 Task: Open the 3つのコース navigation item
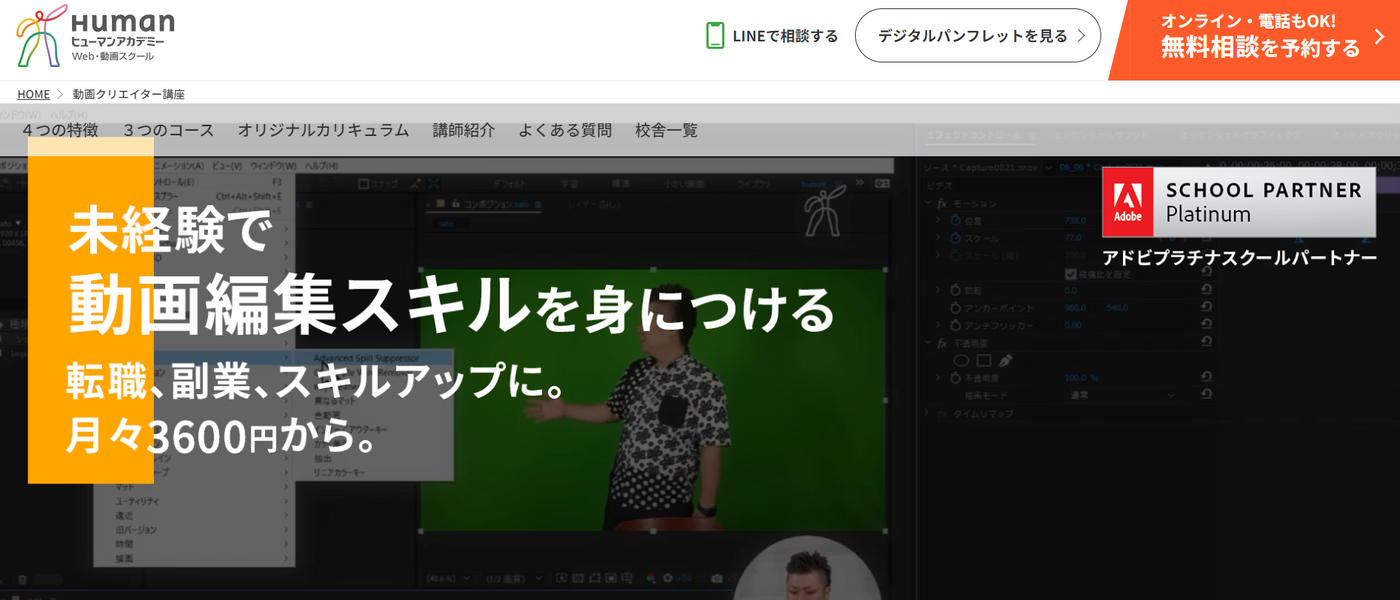[168, 130]
